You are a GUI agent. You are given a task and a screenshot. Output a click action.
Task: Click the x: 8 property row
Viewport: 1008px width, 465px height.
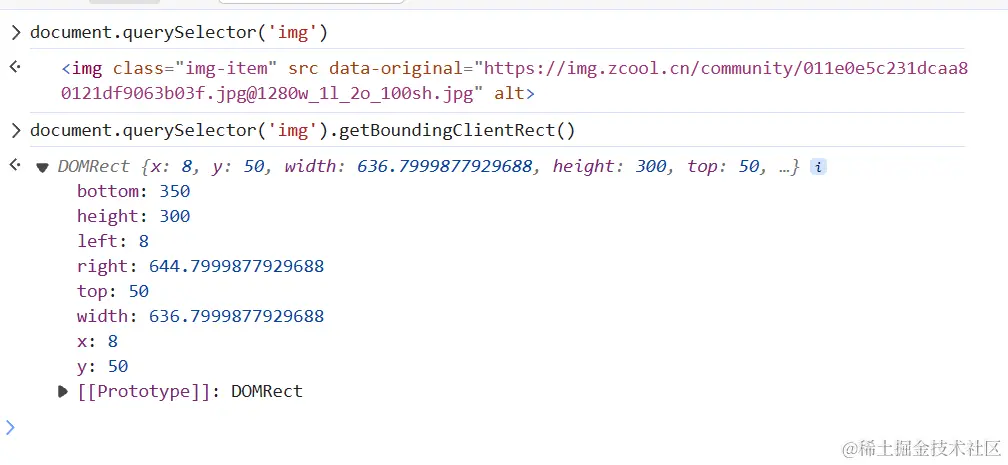(x=98, y=342)
